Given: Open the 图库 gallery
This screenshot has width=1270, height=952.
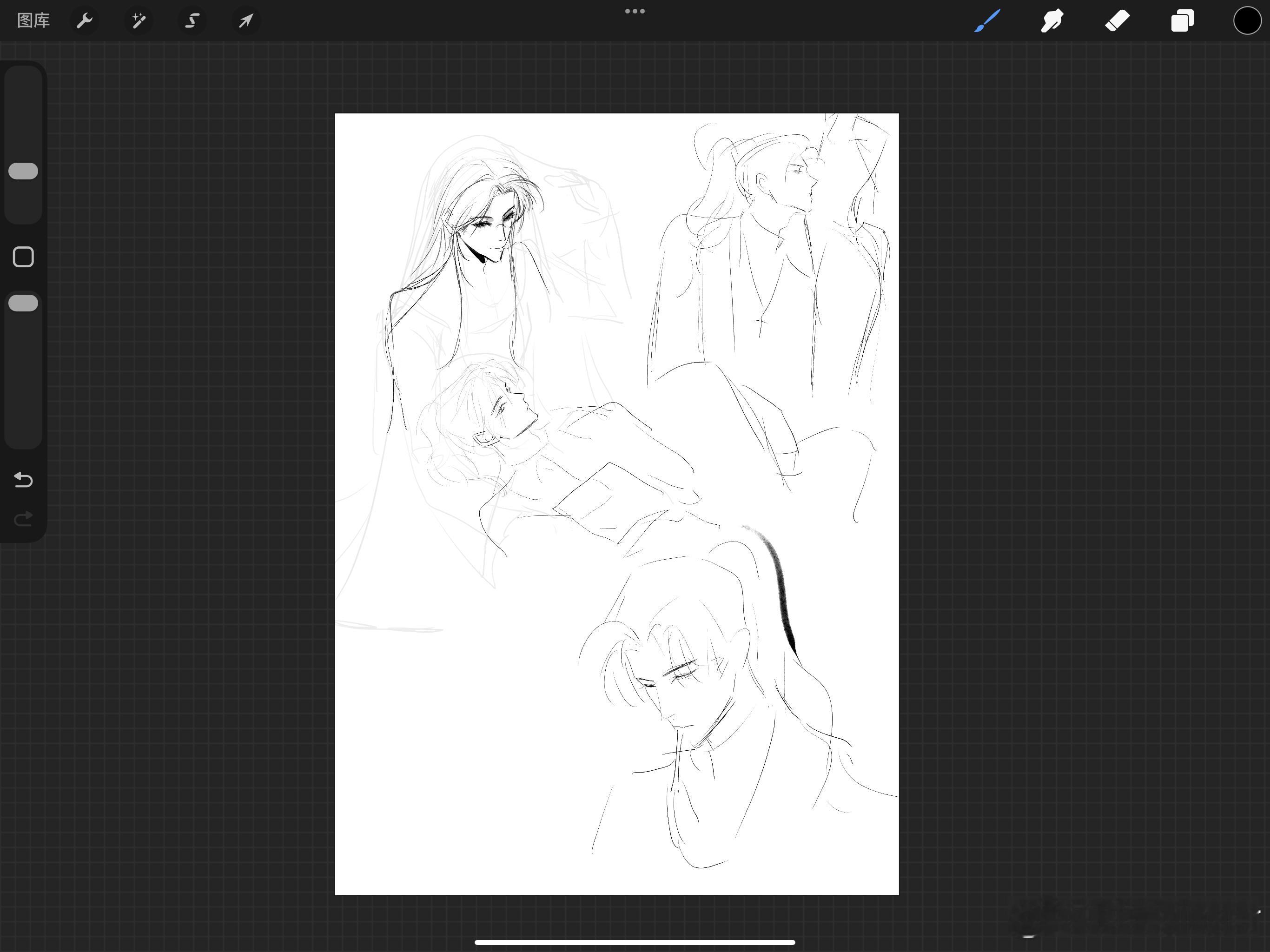Looking at the screenshot, I should point(33,20).
